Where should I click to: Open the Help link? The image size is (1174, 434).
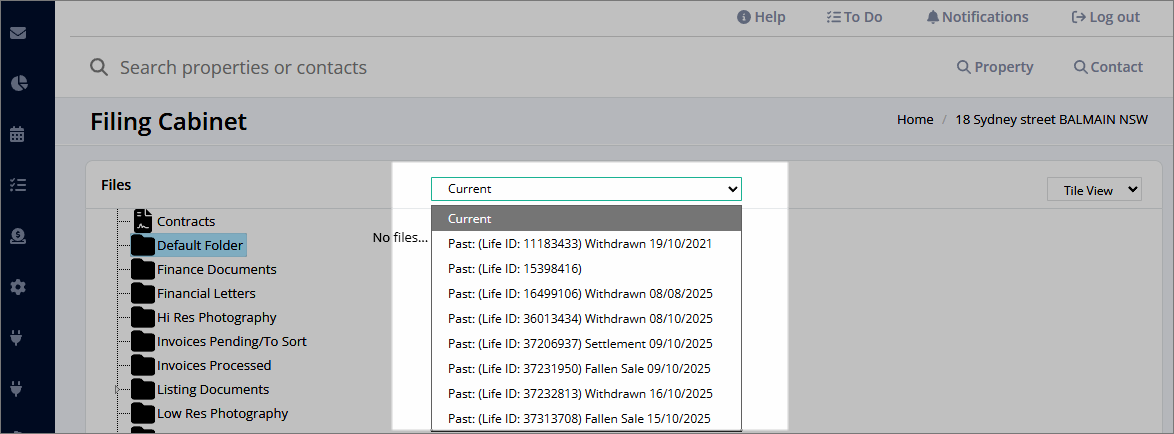point(761,16)
